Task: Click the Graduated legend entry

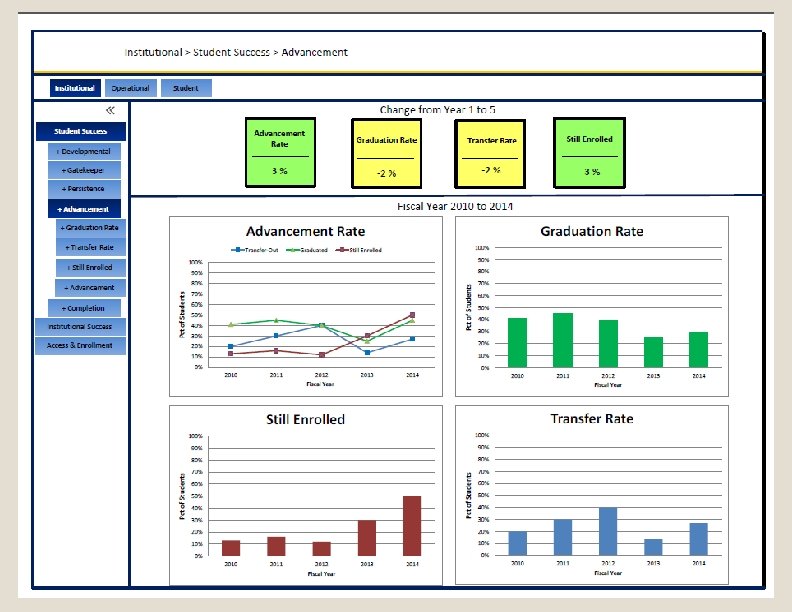Action: tap(307, 250)
